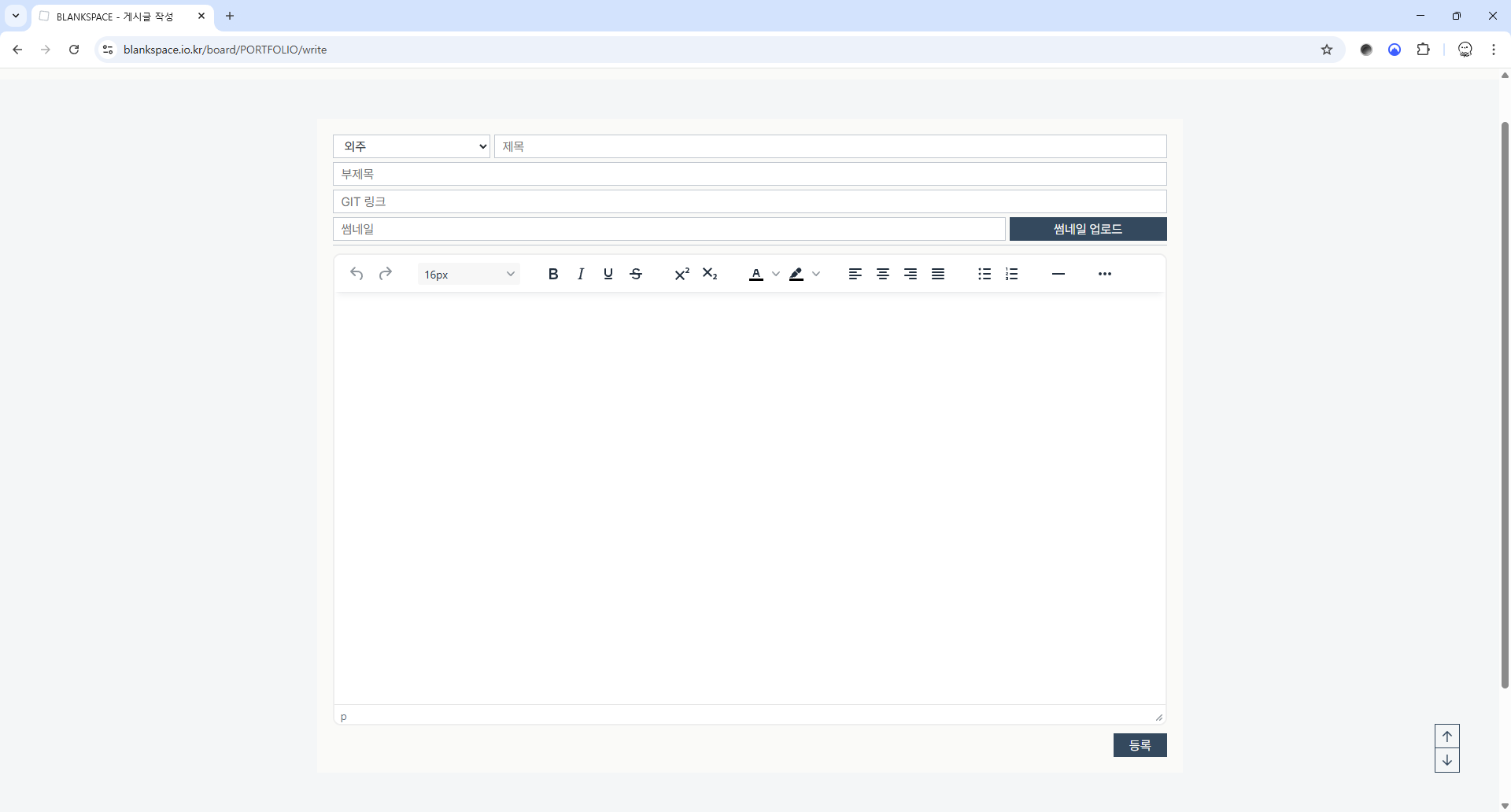Click the 썸네일 업로드 button
Screen dimensions: 1511x812
pos(1088,229)
